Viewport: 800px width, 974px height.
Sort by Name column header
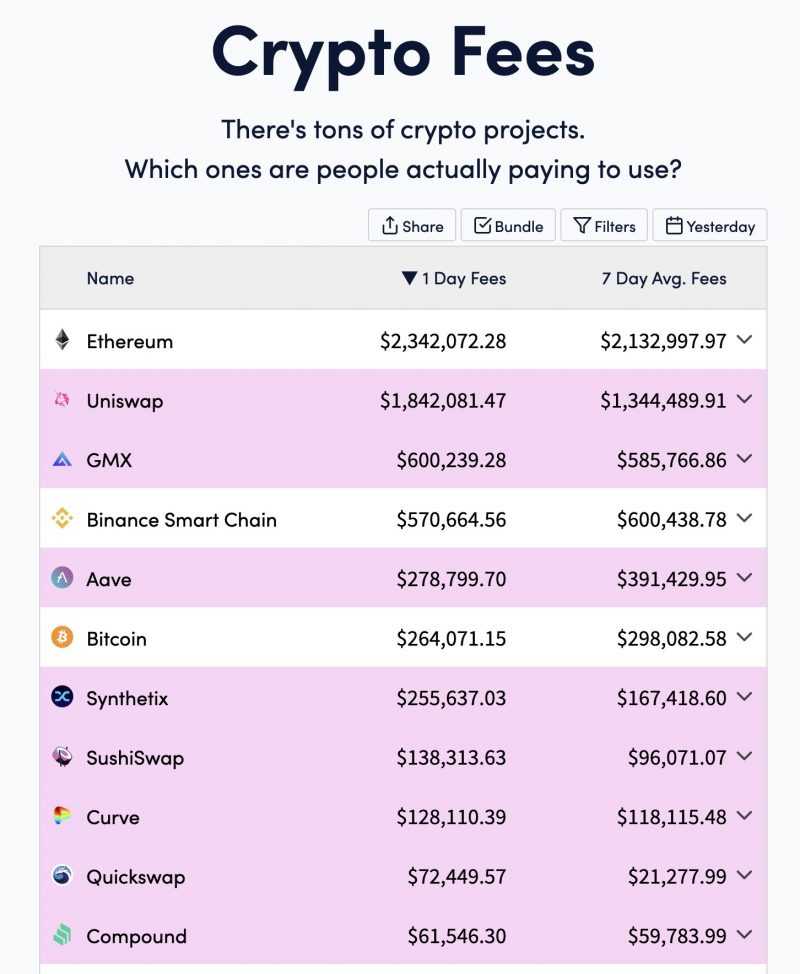click(x=111, y=278)
